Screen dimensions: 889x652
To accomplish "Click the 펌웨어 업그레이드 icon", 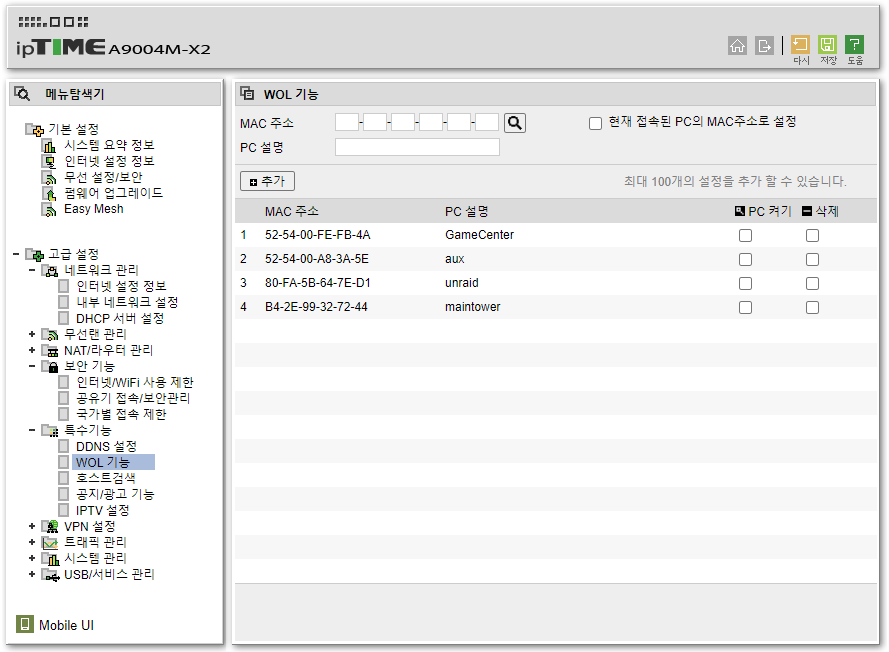I will click(49, 193).
